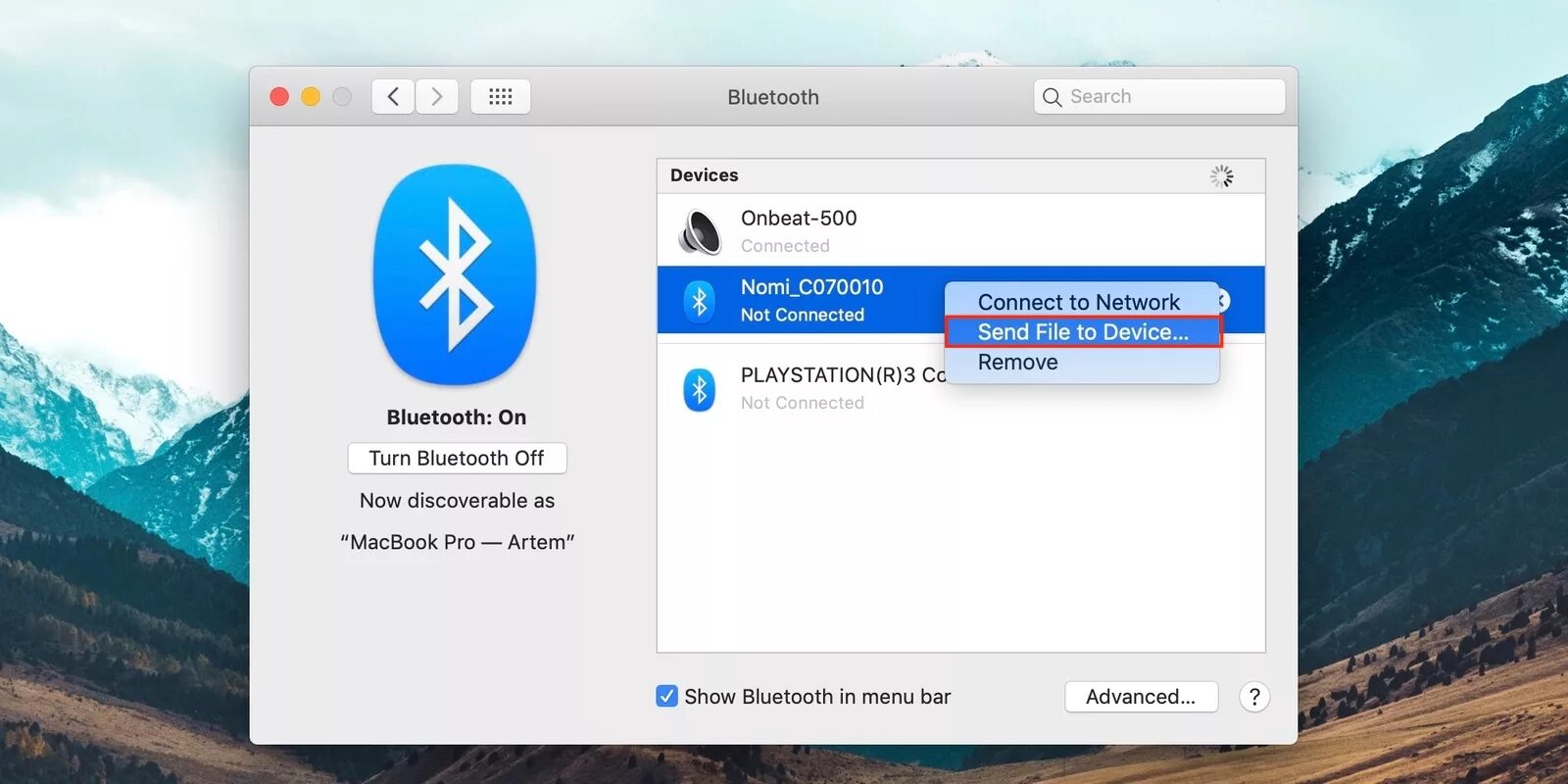Select the PLAYSTATION(R)3 Controller device row
Viewport: 1568px width, 784px height.
[x=960, y=388]
